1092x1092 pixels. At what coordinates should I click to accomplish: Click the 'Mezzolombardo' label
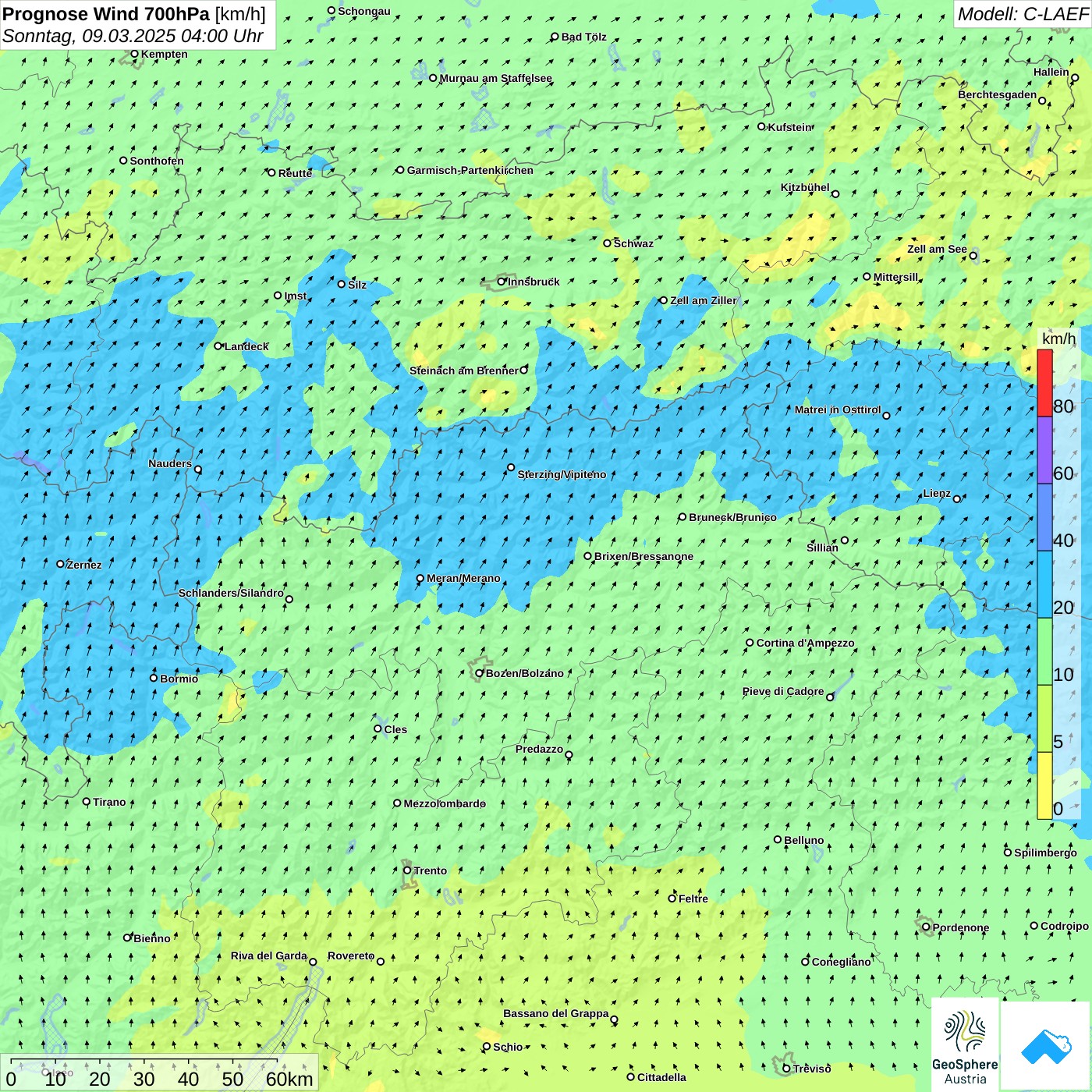click(x=445, y=803)
